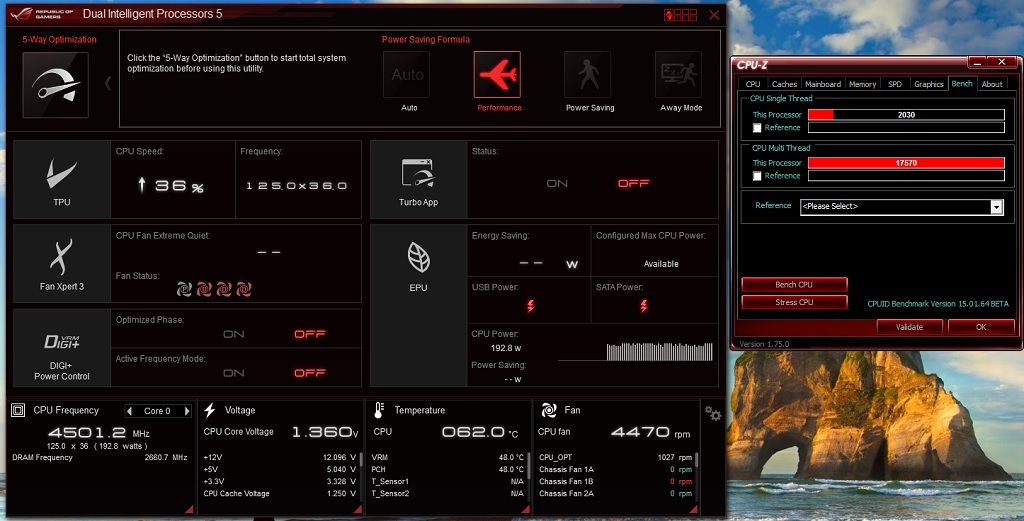
Task: Click 4470 rpm CPU fan value
Action: pos(641,432)
